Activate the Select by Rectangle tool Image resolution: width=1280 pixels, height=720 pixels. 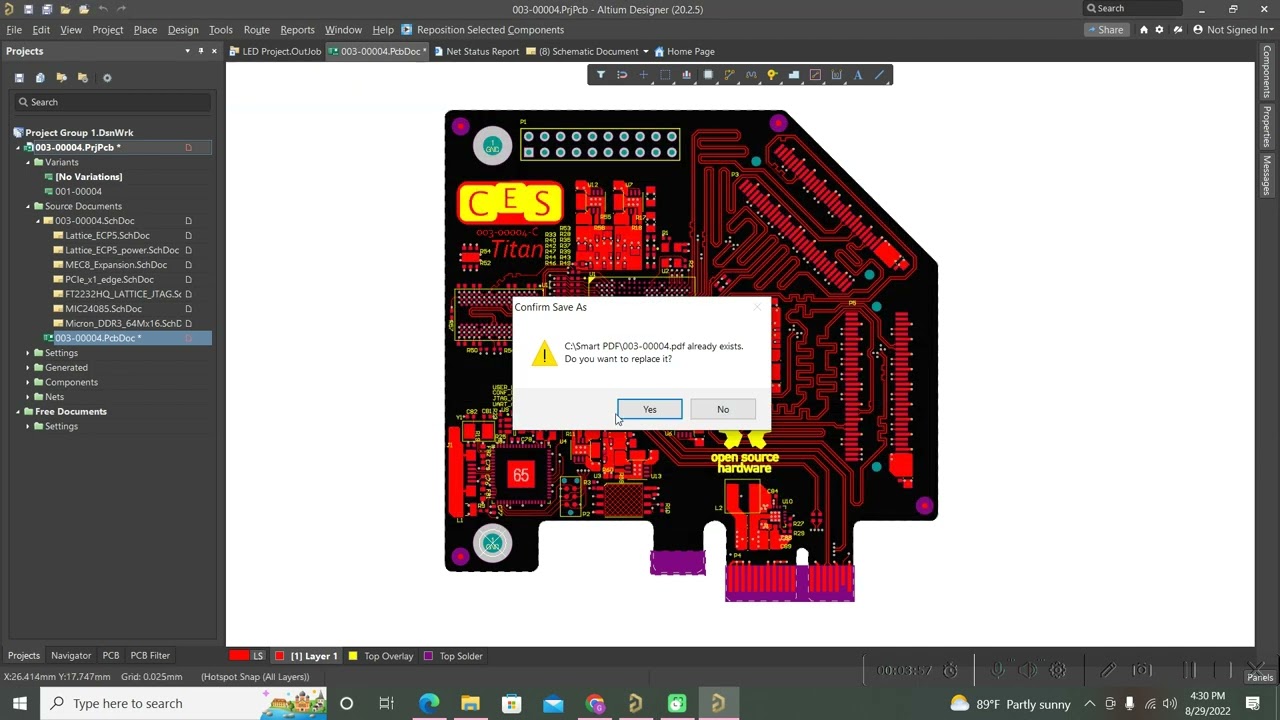pos(665,75)
